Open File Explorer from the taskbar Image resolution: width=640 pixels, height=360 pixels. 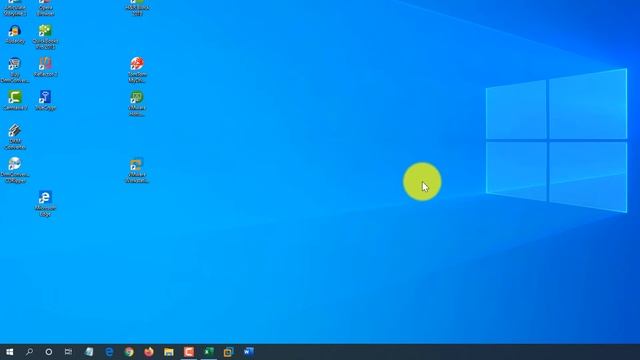coord(169,351)
